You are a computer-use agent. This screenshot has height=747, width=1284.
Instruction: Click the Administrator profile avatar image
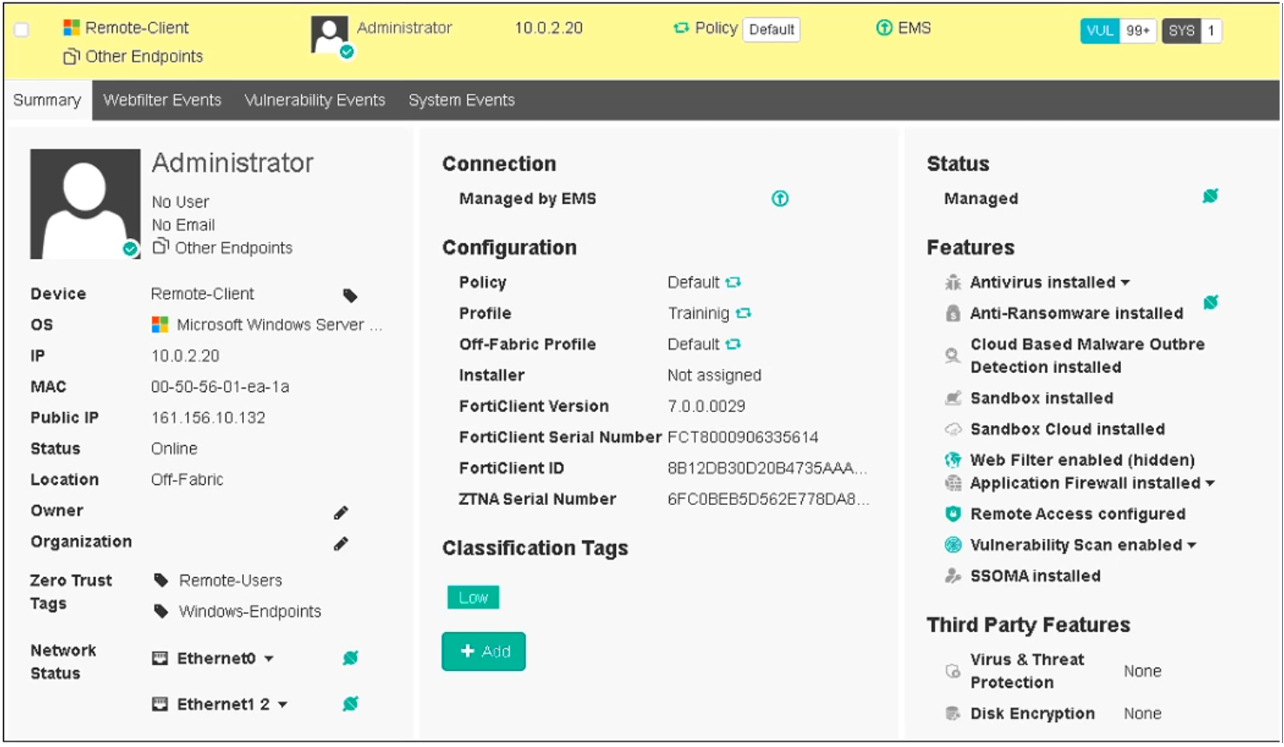pyautogui.click(x=85, y=204)
